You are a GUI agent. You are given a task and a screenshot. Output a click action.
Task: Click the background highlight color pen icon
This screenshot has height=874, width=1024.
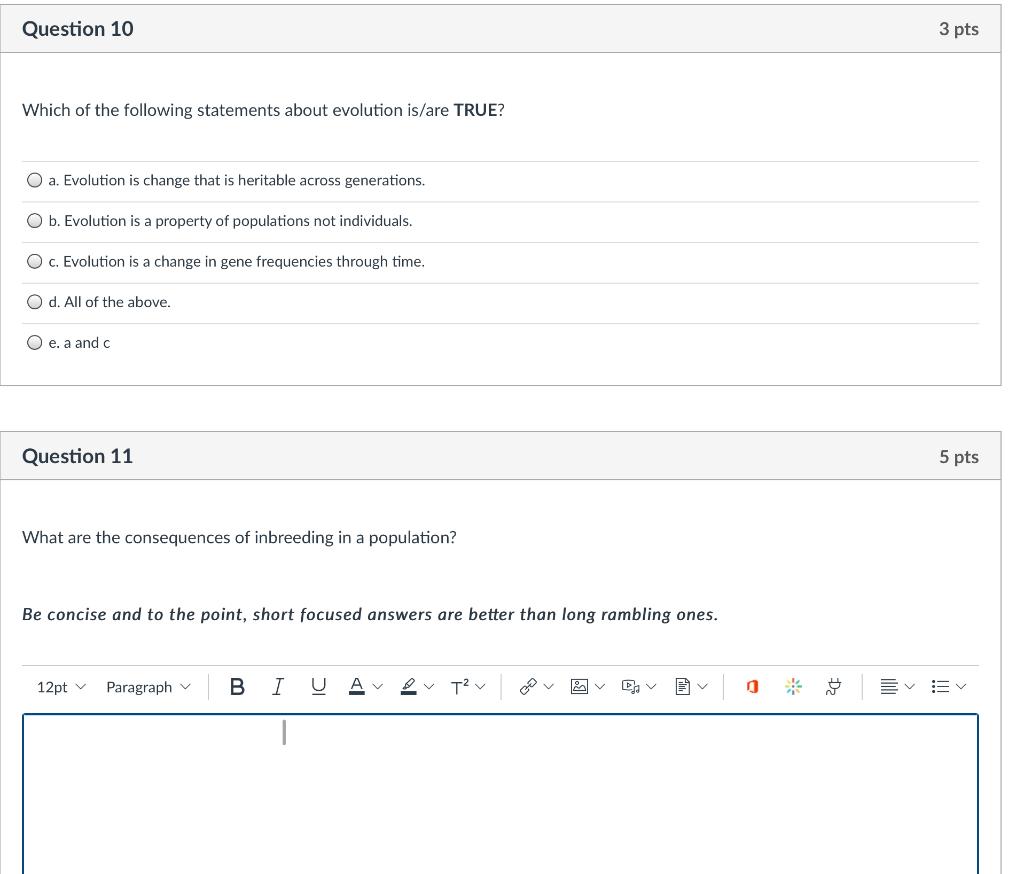408,687
